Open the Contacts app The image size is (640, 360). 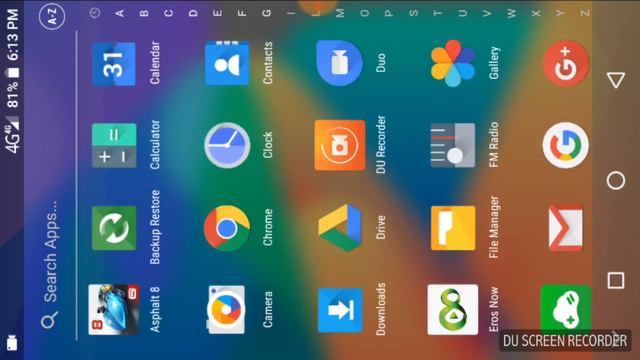tap(227, 63)
